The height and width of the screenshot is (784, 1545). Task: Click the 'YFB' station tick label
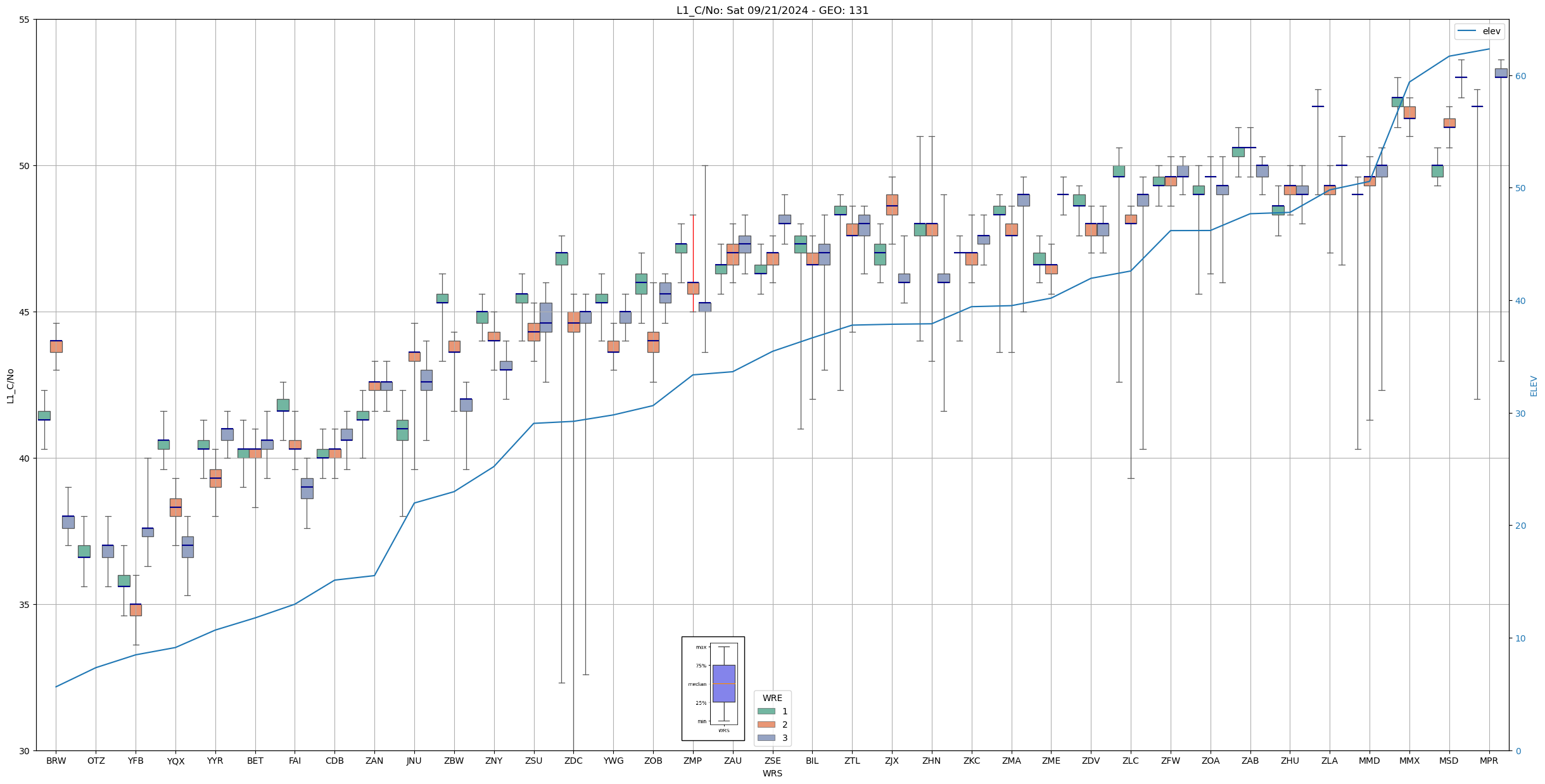click(x=136, y=761)
